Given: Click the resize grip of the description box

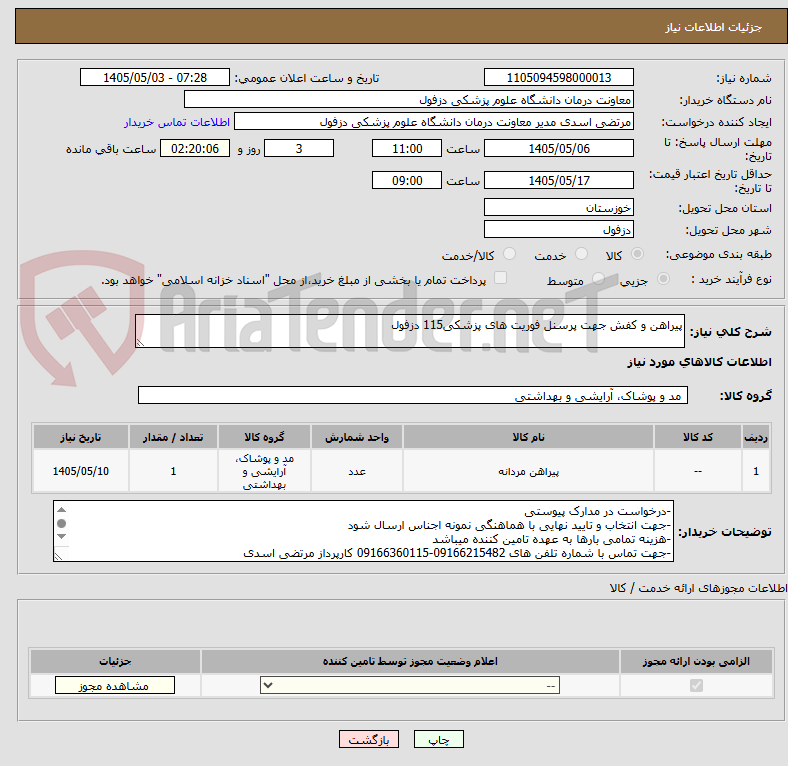Looking at the screenshot, I should [140, 343].
